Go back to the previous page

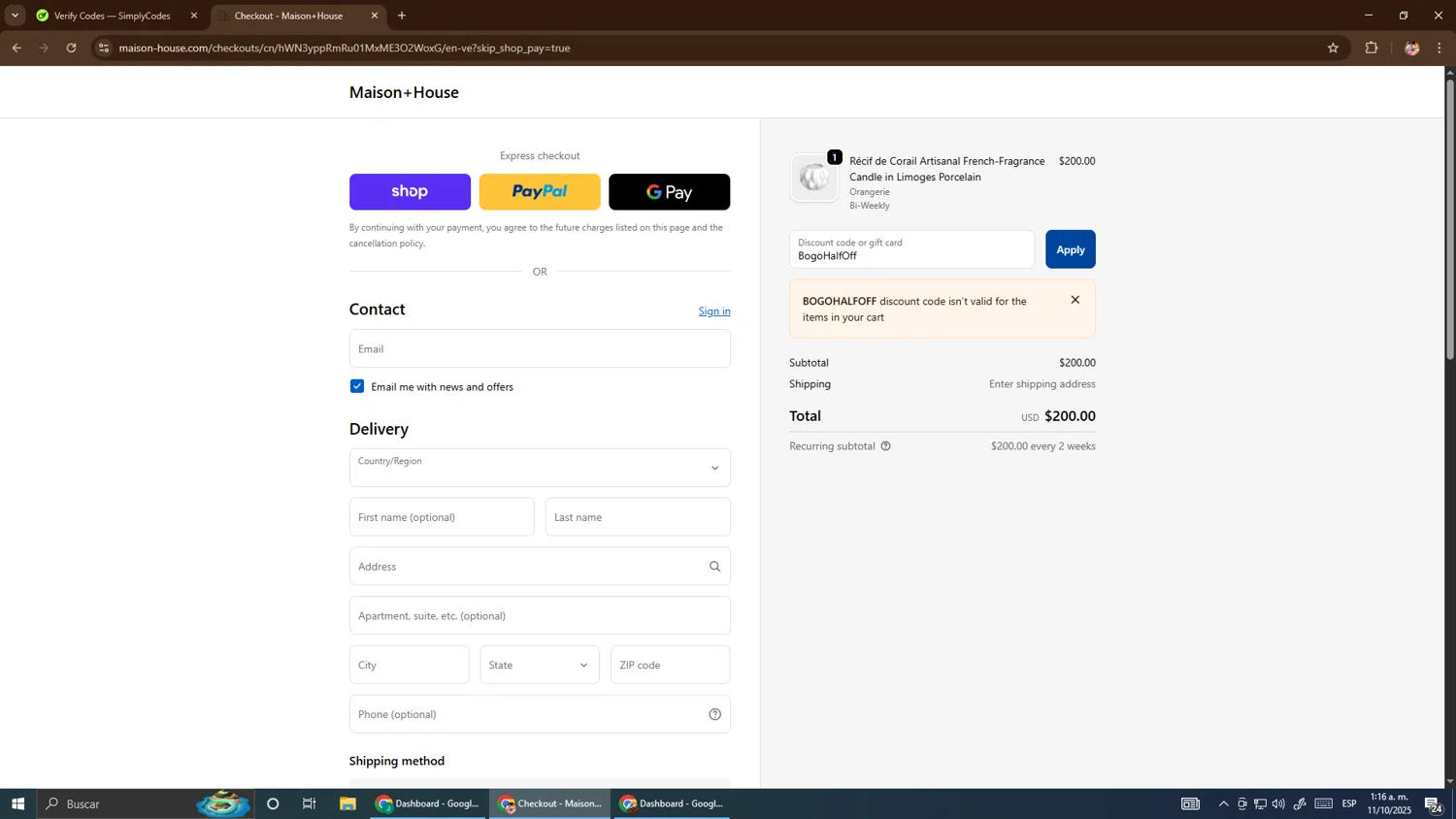tap(17, 48)
